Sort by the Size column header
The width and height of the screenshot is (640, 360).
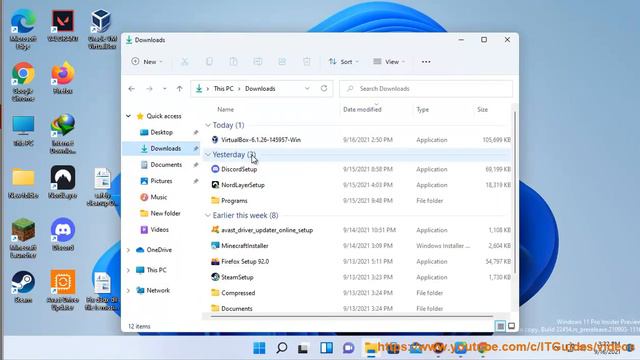pos(482,109)
